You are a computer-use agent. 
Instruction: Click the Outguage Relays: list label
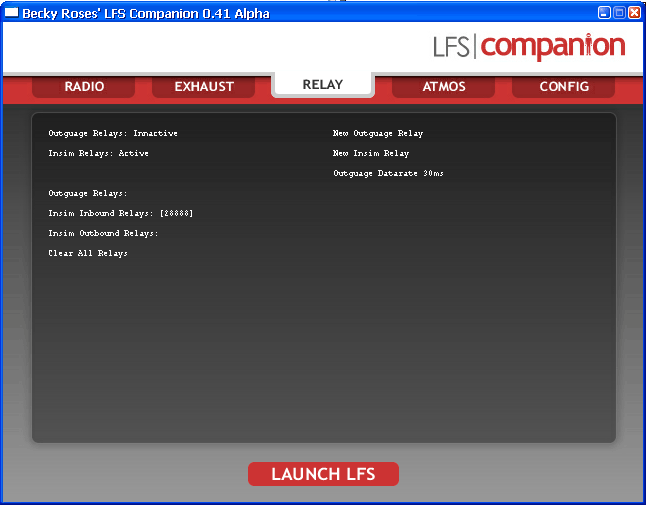click(x=88, y=193)
